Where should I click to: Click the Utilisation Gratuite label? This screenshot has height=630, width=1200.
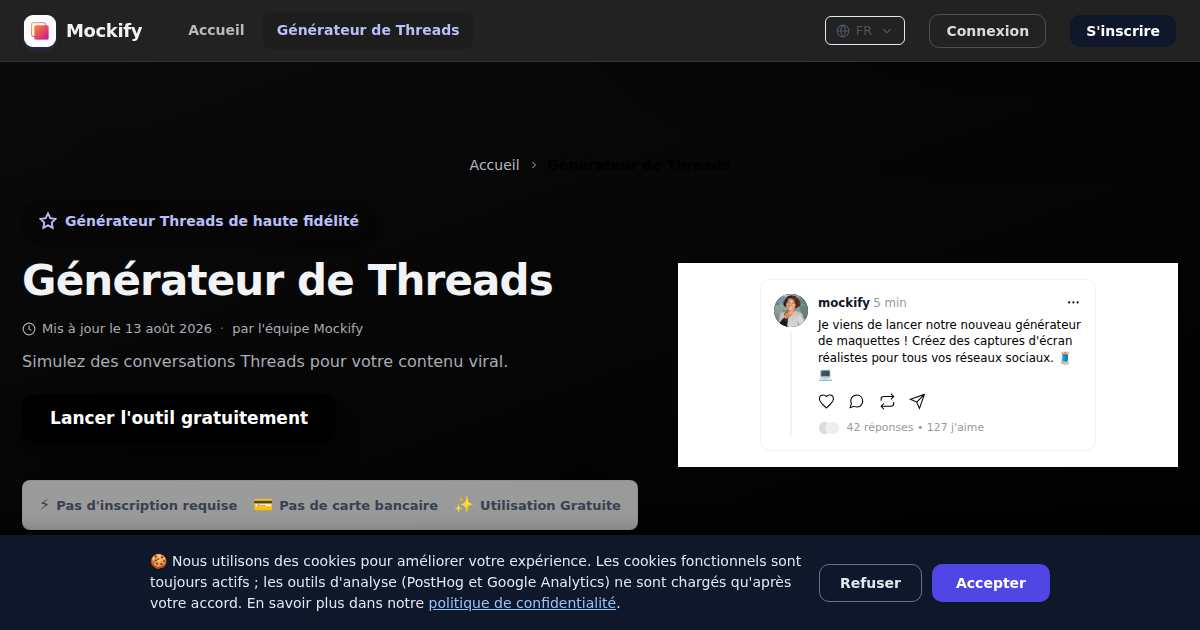pyautogui.click(x=549, y=506)
